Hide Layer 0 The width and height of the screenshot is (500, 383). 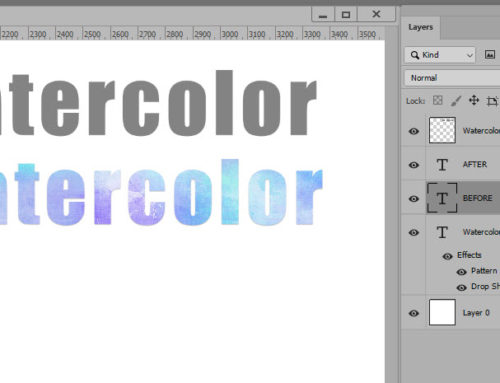414,313
